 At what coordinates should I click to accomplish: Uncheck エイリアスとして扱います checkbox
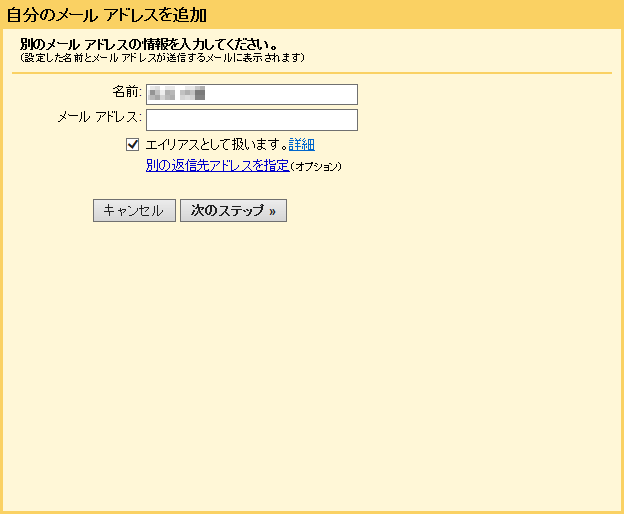point(133,144)
